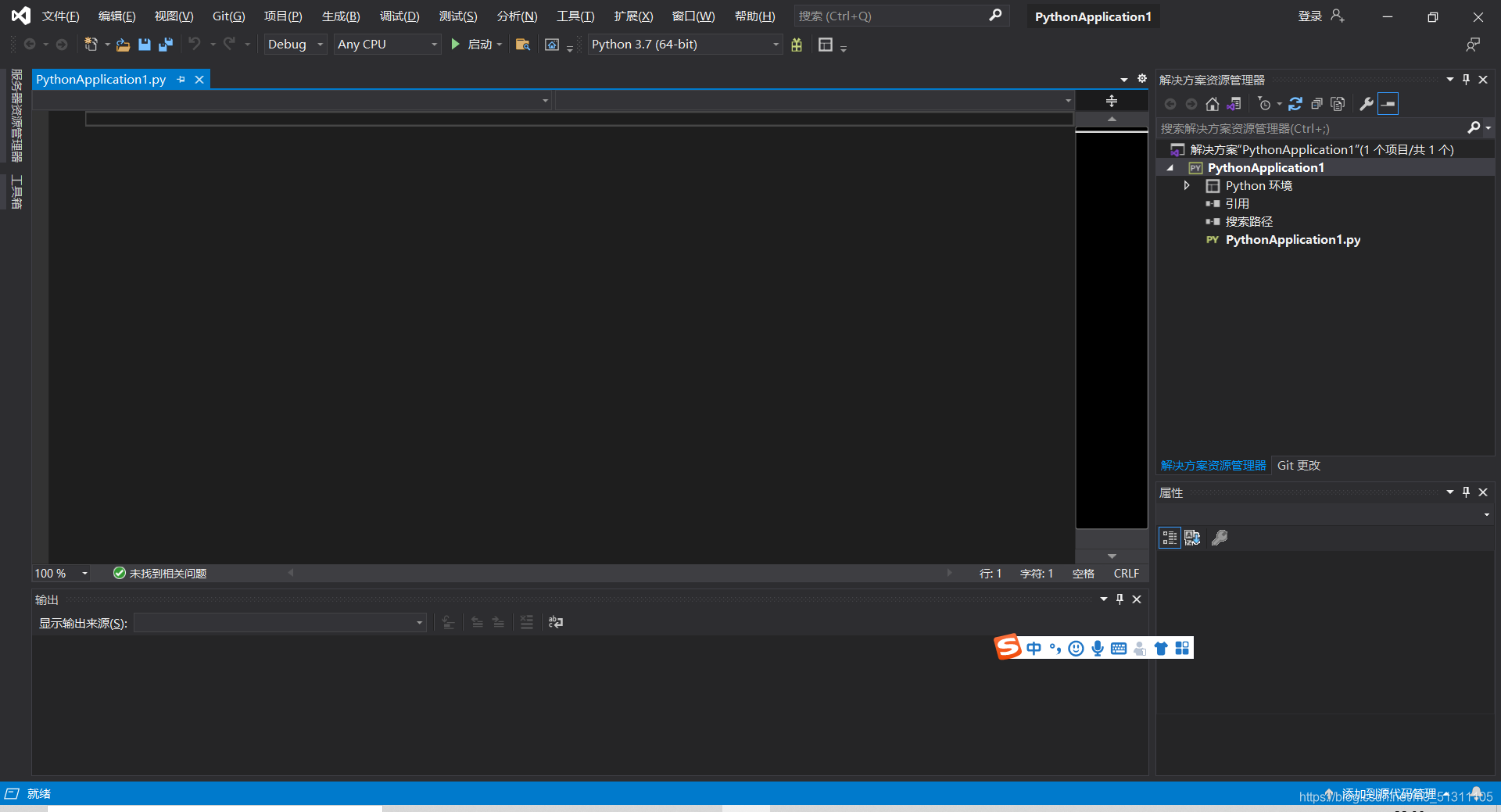Click the 未找到相关问题 status indicator
Screen dimensions: 1501x812
[x=159, y=574]
